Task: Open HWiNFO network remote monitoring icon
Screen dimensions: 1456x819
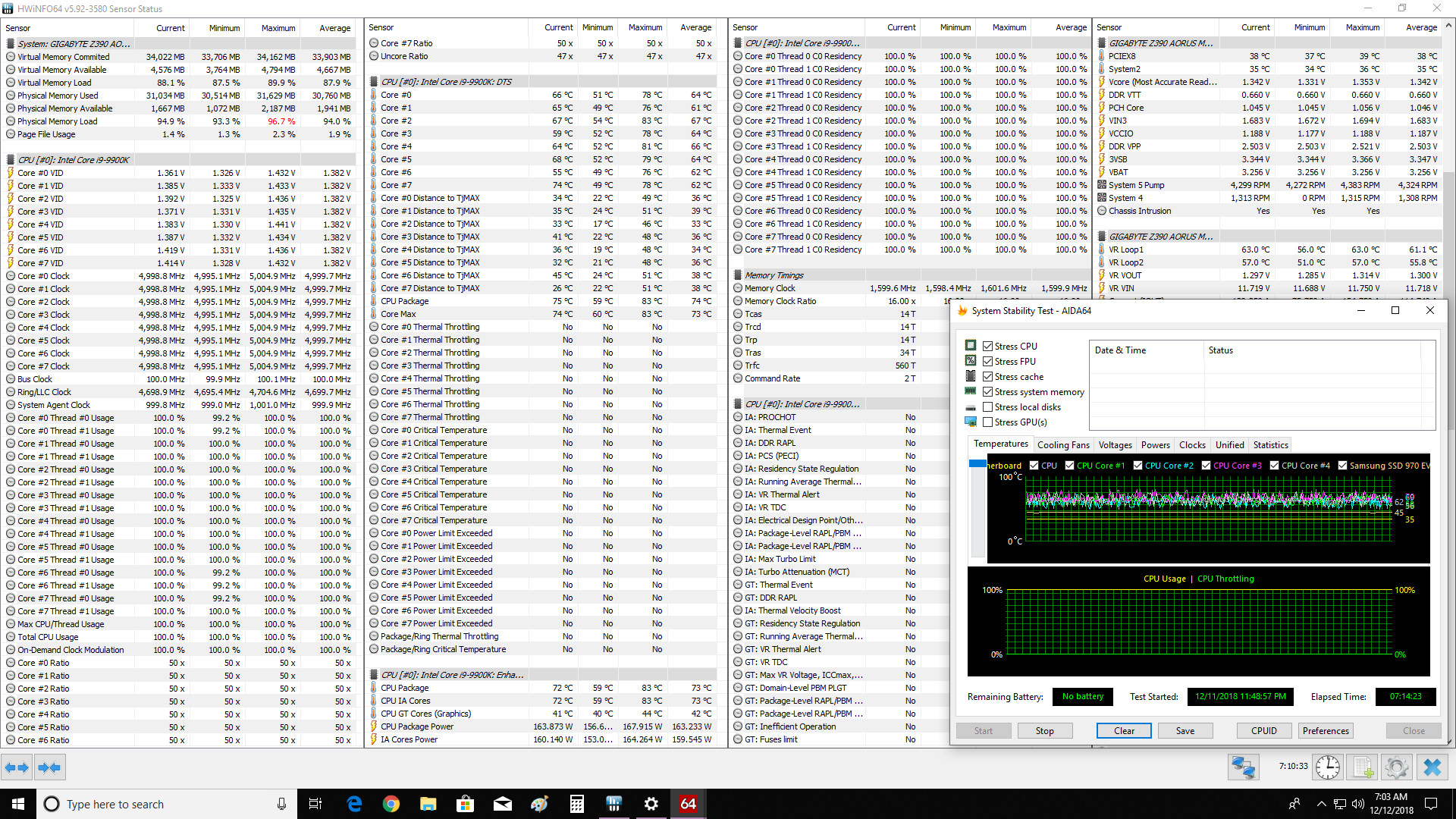Action: pyautogui.click(x=1244, y=767)
